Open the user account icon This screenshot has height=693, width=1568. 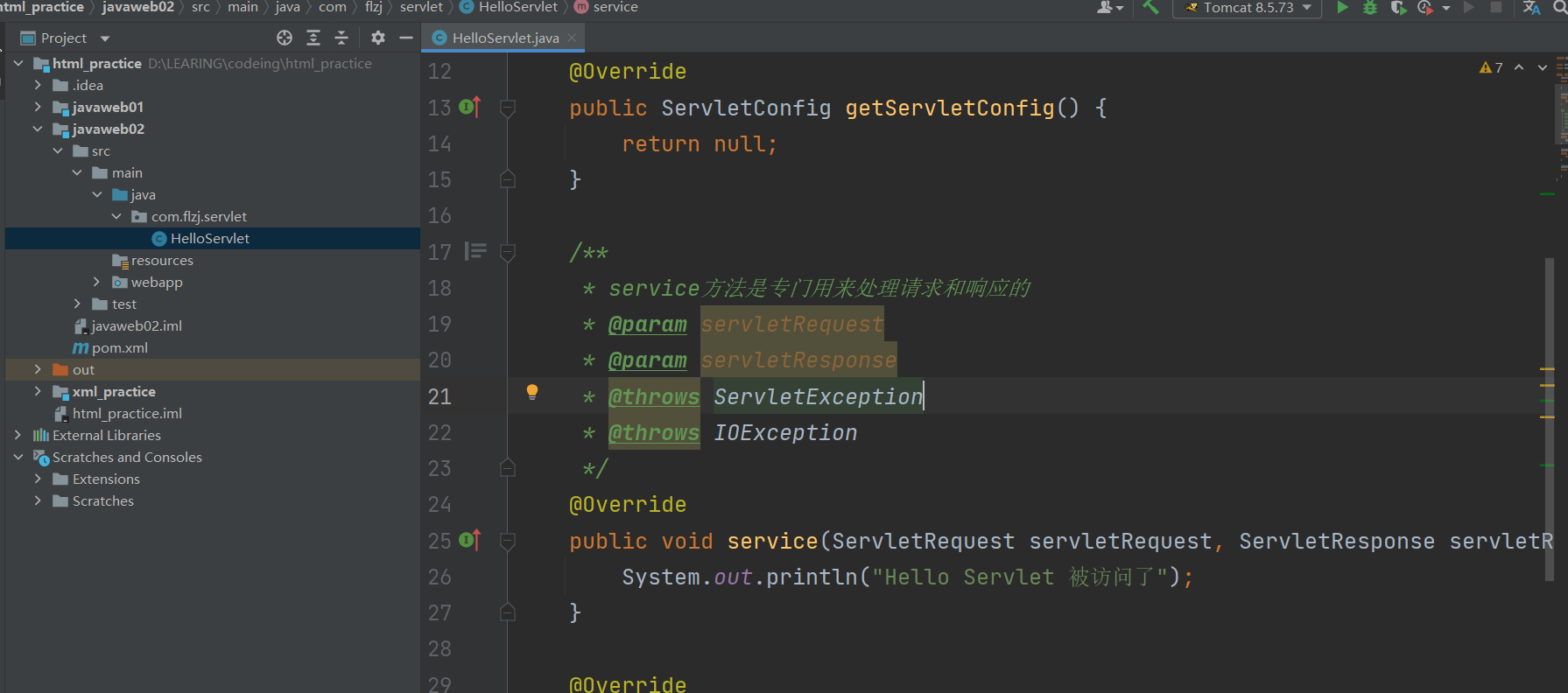coord(1109,7)
